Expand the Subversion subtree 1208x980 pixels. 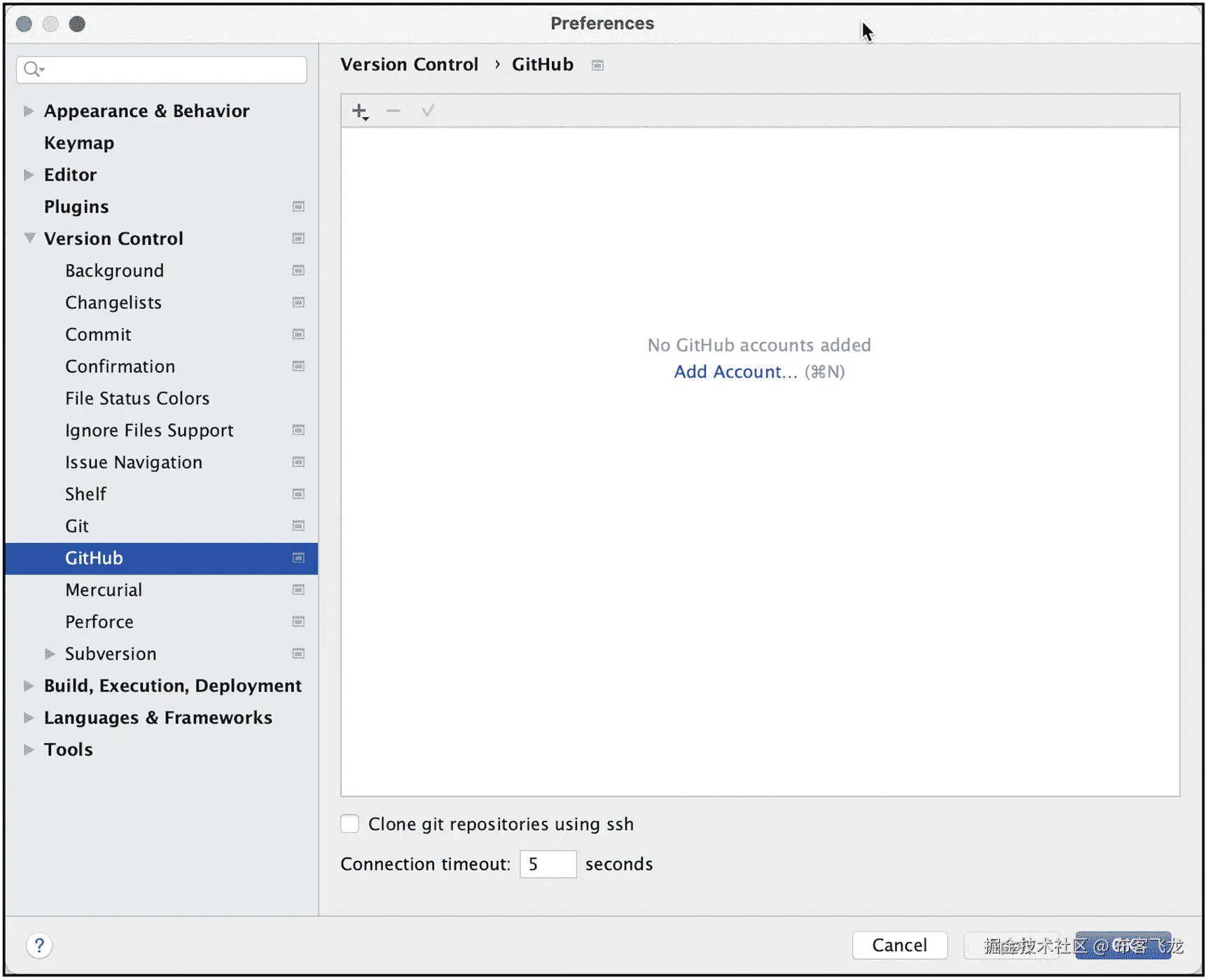[x=50, y=654]
